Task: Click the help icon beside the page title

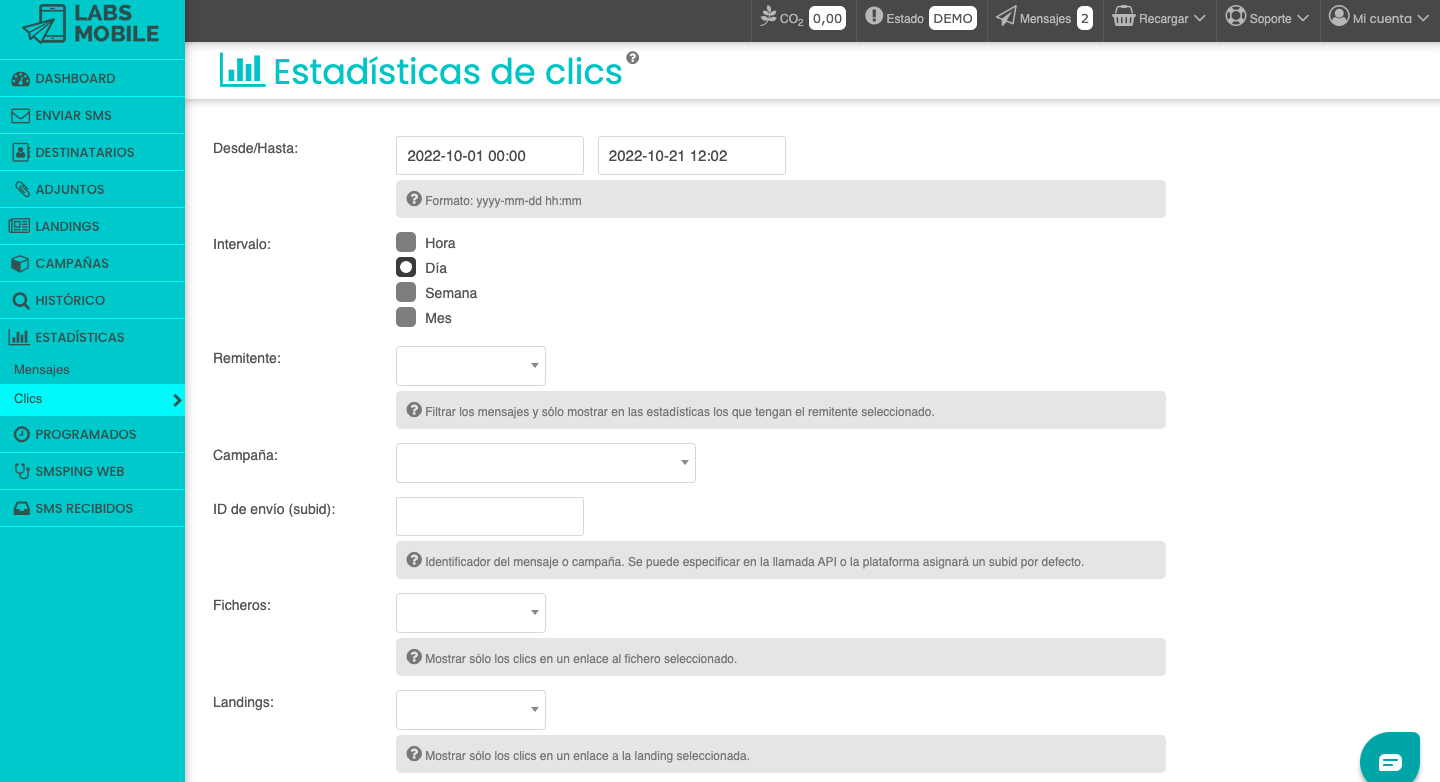Action: click(x=632, y=58)
